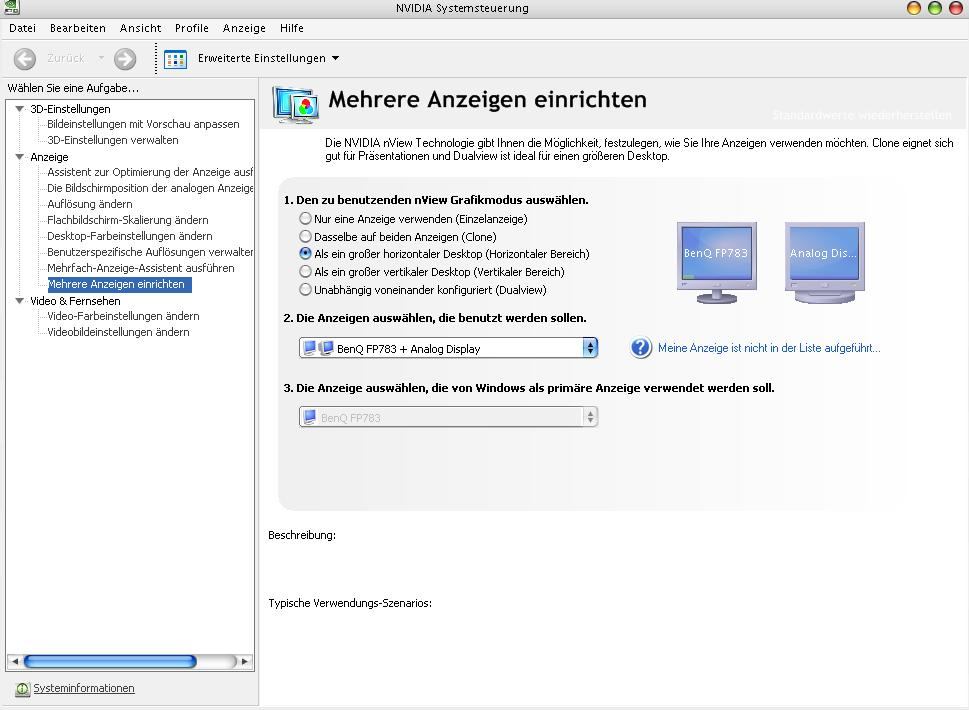Select Mehrere Anzeigen einrichten tree item
The image size is (969, 710).
pyautogui.click(x=120, y=284)
